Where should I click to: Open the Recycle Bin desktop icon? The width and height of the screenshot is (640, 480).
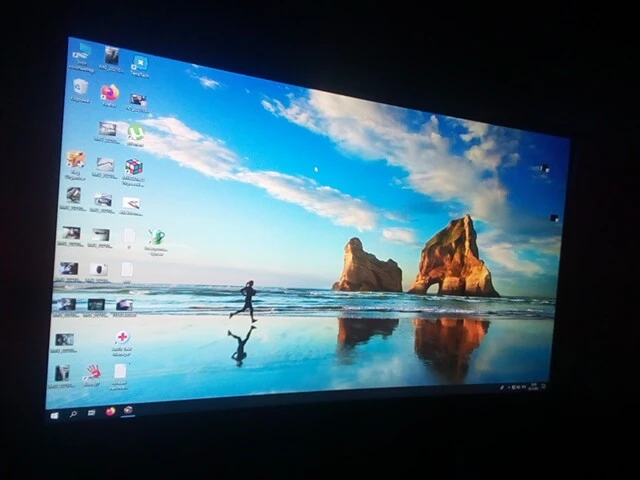[x=80, y=90]
